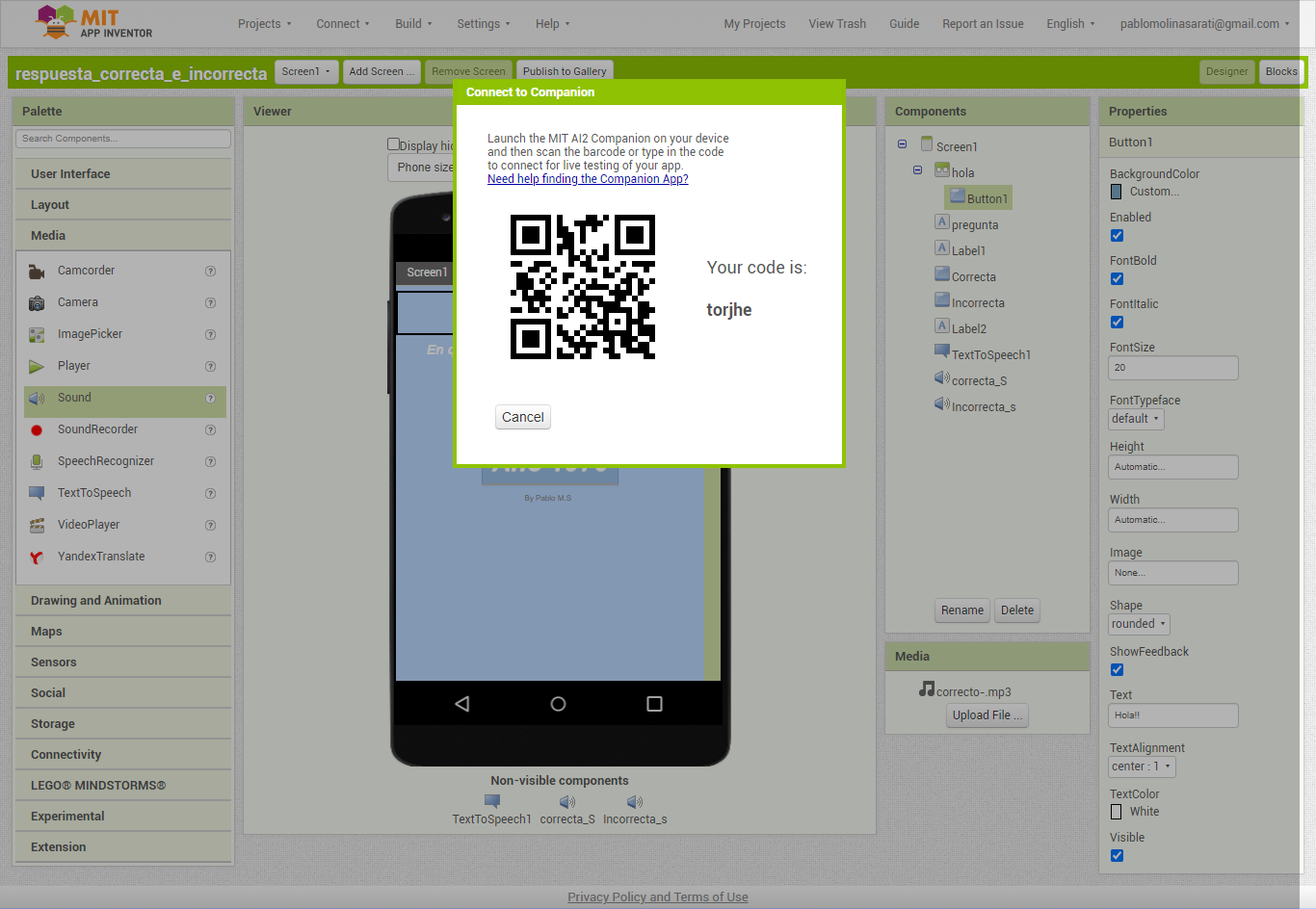The image size is (1316, 909).
Task: Click the MIT App Inventor logo
Action: click(93, 22)
